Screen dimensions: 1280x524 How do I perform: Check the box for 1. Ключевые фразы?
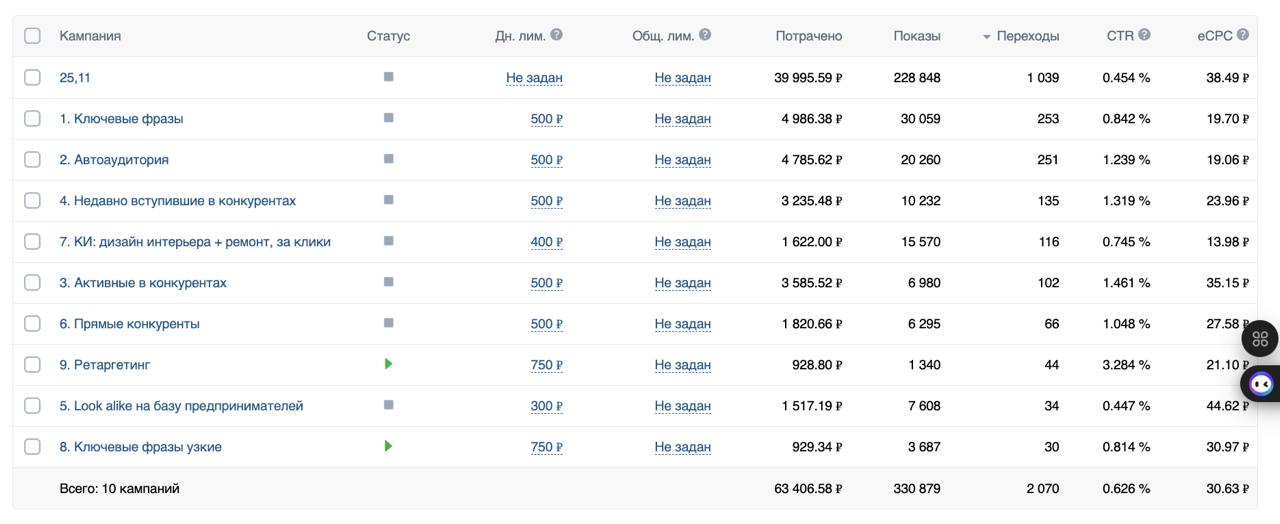pos(32,118)
